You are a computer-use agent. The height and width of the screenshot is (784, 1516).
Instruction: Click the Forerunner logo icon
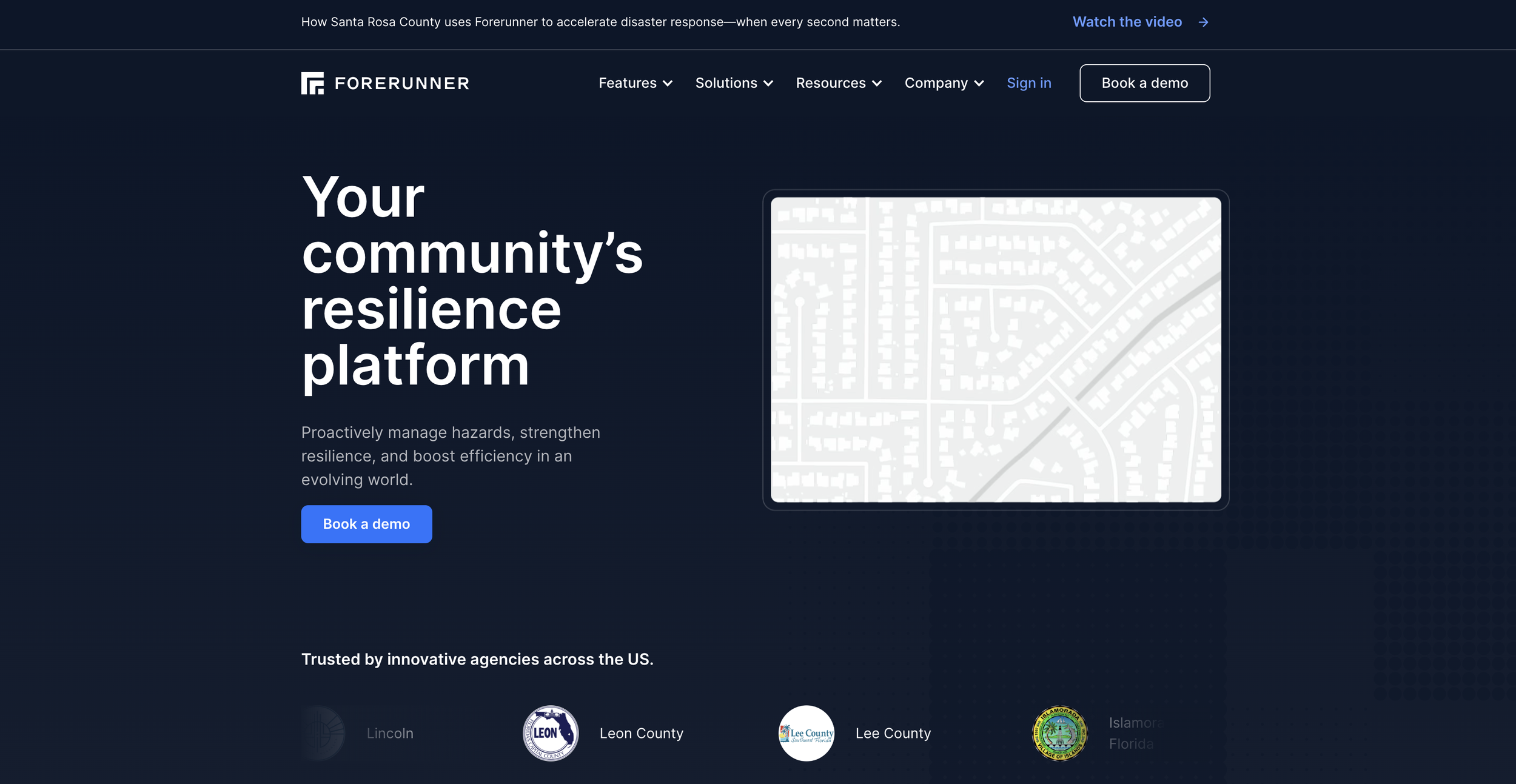coord(312,83)
